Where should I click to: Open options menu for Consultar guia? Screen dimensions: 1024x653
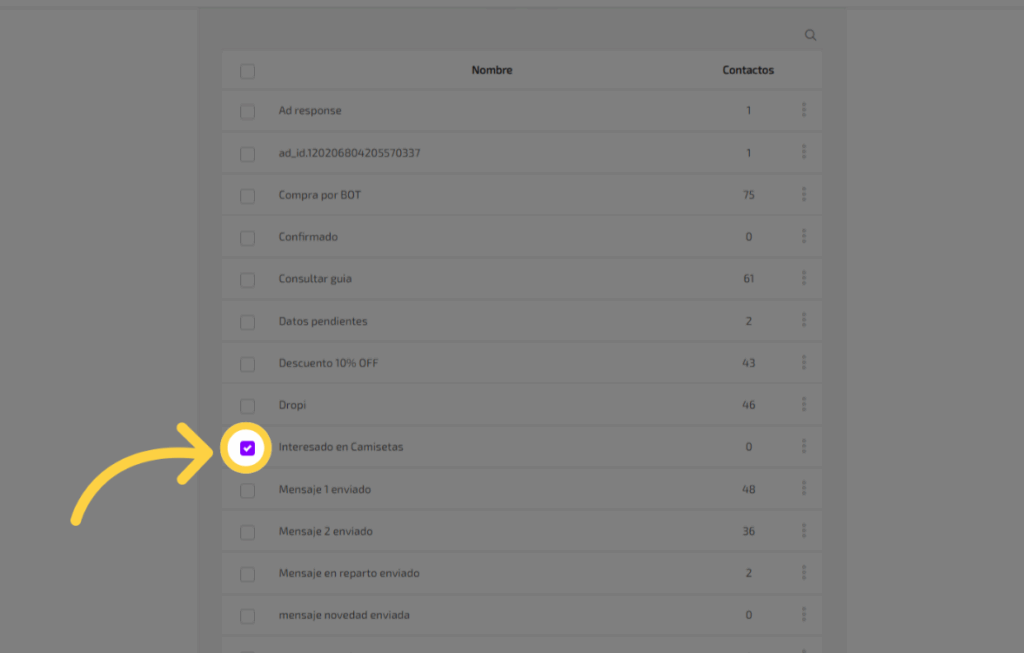pos(804,278)
